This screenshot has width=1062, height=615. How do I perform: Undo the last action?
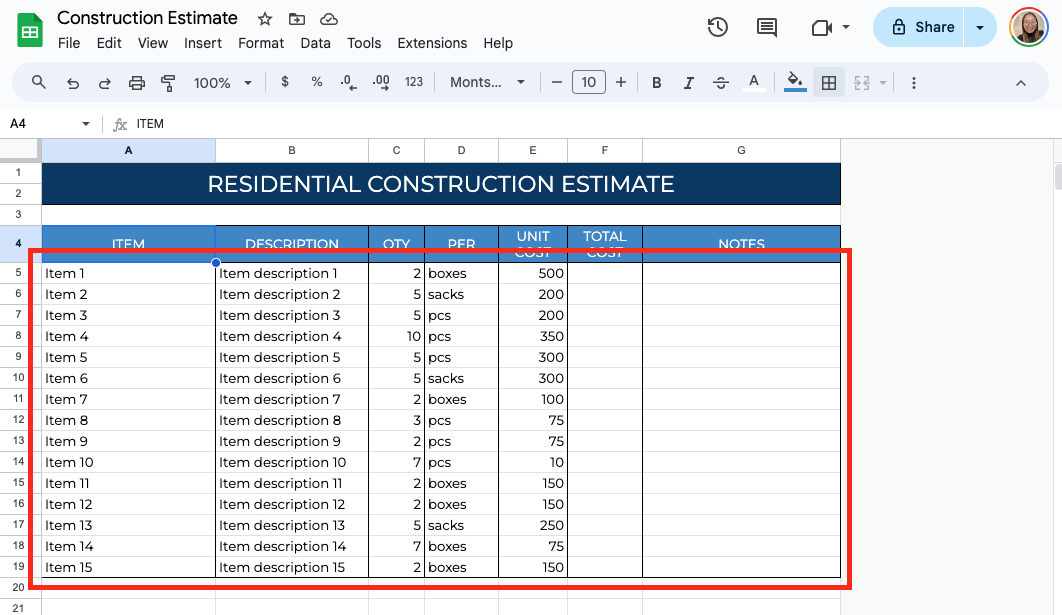click(x=73, y=83)
